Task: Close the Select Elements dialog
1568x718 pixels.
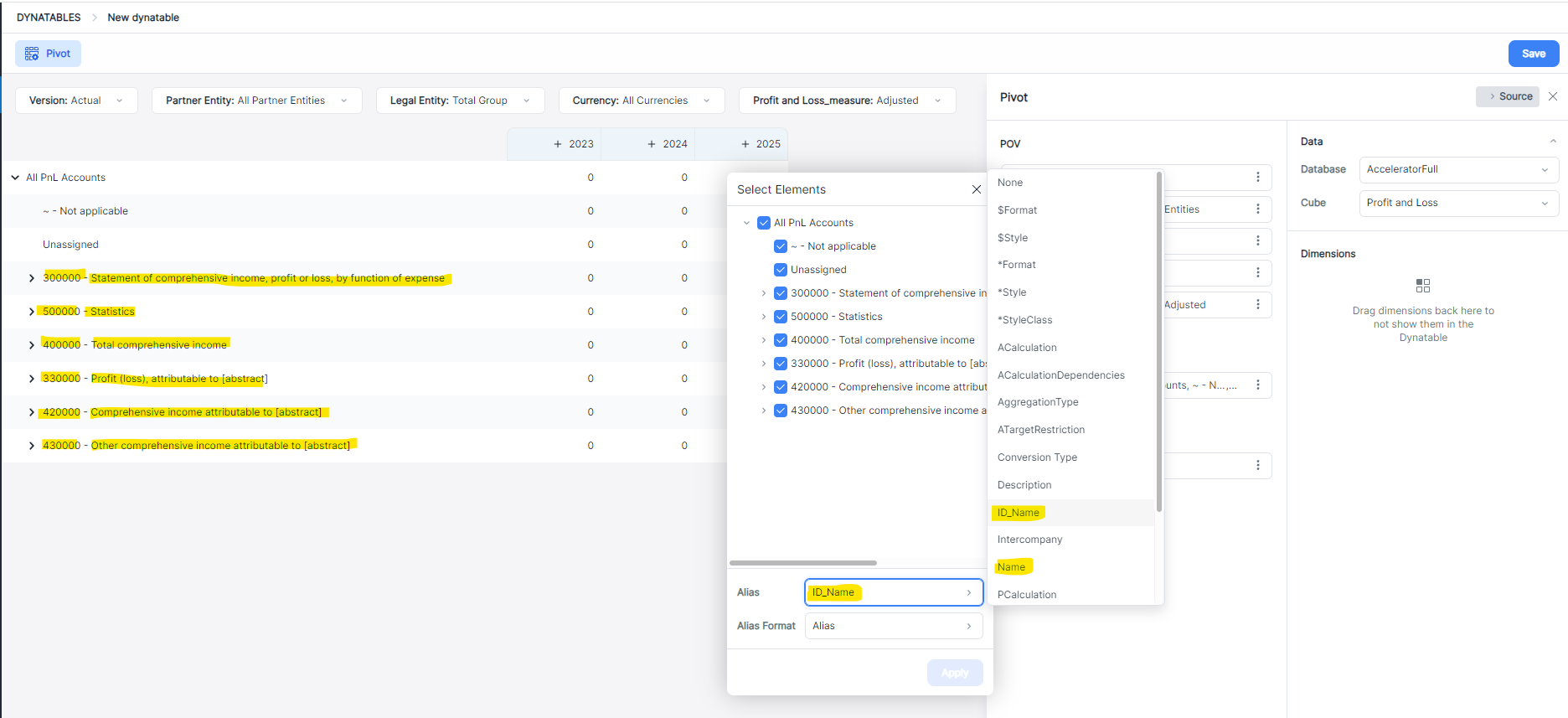Action: (976, 189)
